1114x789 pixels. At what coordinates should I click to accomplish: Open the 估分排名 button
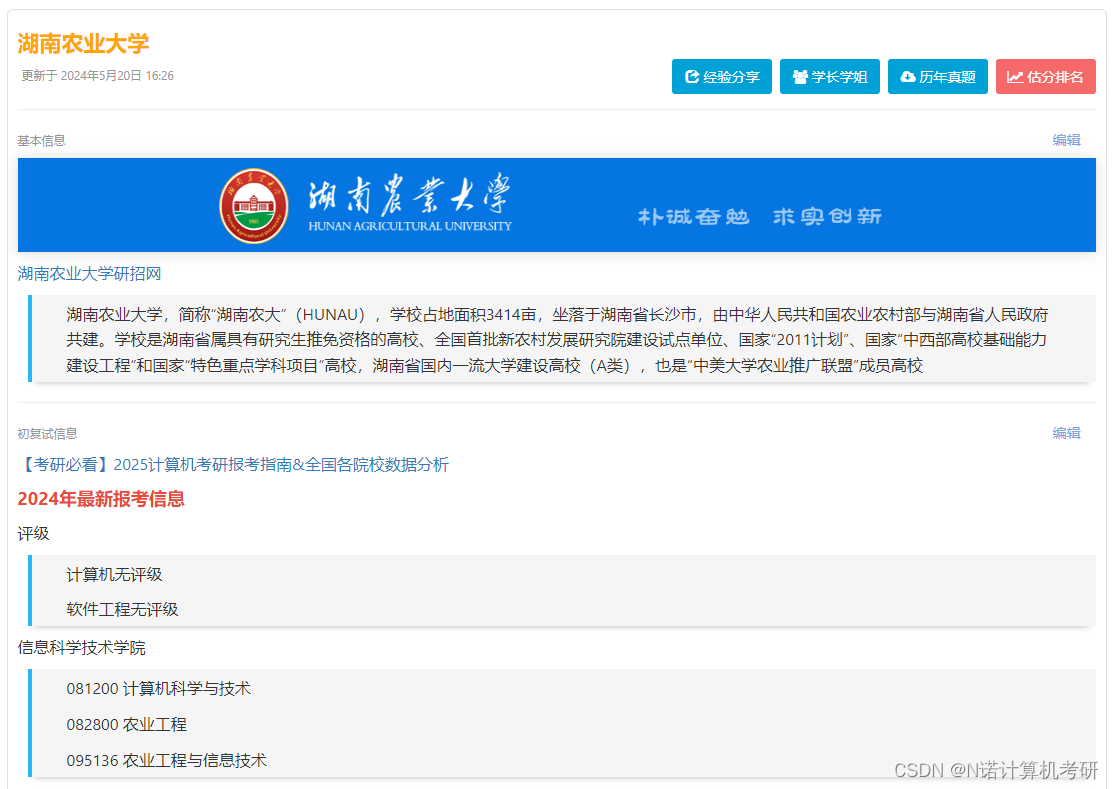(x=1045, y=77)
